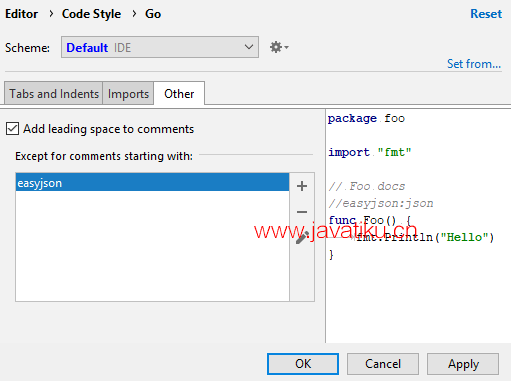Click the // Foo docs comment line
Viewport: 511px width, 381px height.
[367, 186]
